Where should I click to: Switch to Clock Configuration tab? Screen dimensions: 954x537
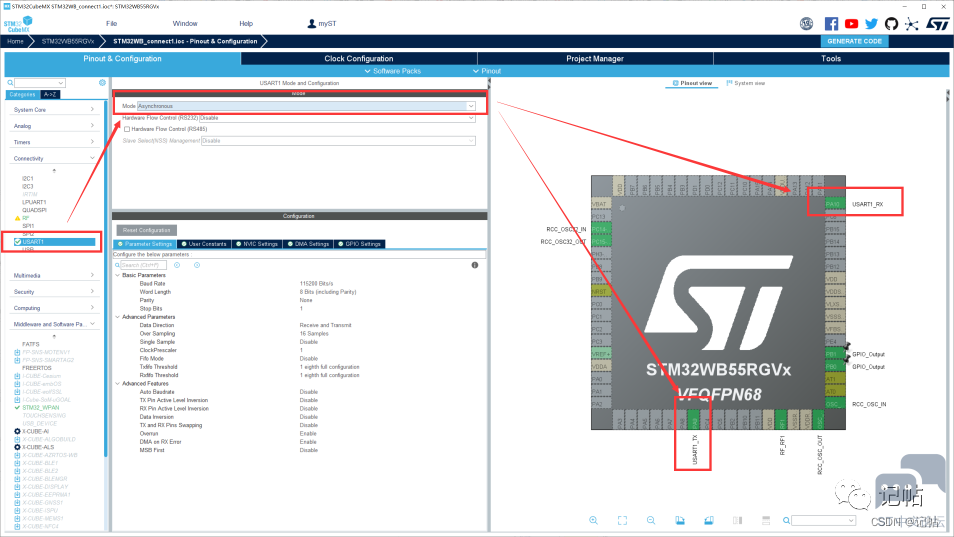359,58
